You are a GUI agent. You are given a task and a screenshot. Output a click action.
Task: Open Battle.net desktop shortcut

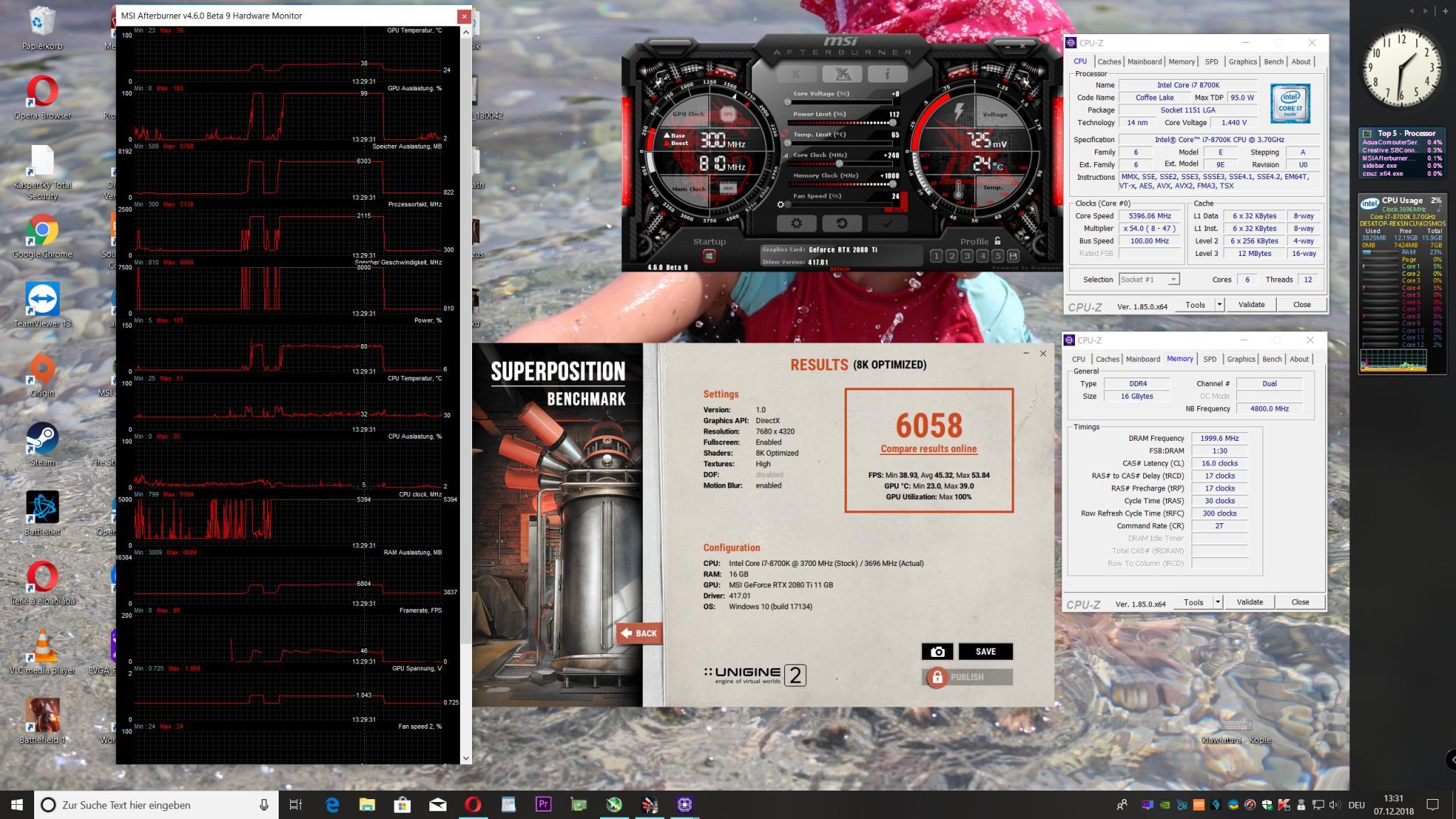[43, 513]
